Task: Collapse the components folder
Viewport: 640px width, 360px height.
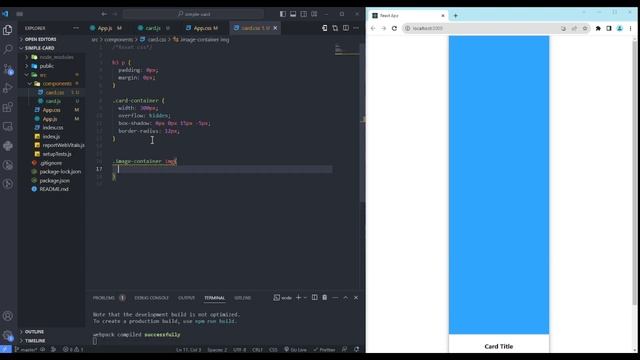Action: [57, 84]
